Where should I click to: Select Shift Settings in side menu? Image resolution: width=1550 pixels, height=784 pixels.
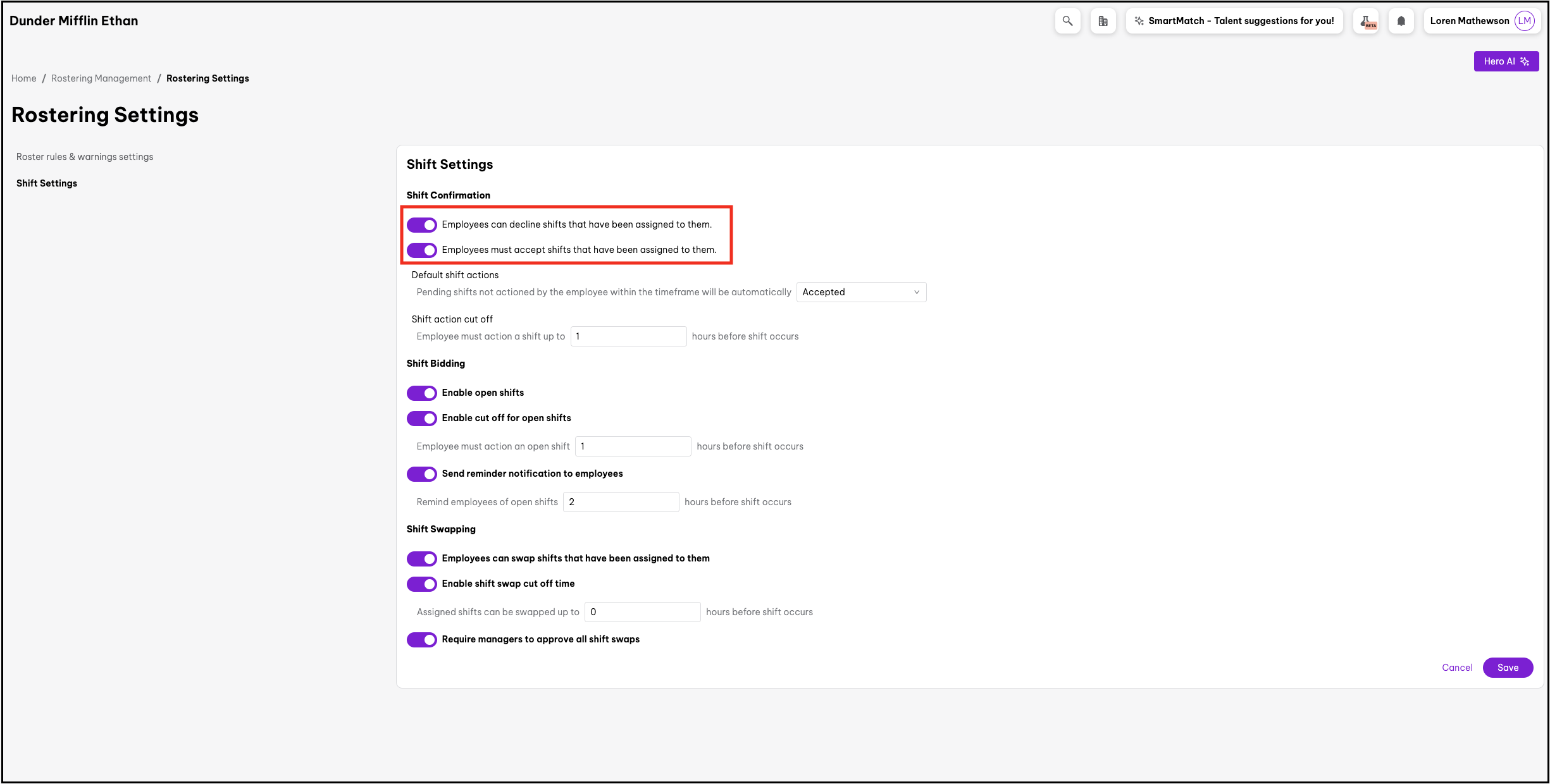click(47, 183)
